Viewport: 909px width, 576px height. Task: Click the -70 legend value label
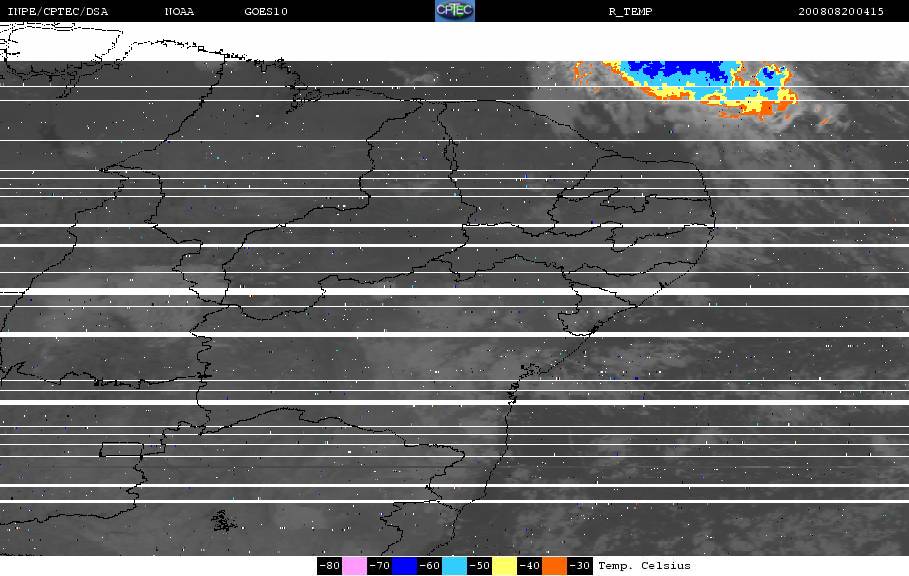click(380, 566)
